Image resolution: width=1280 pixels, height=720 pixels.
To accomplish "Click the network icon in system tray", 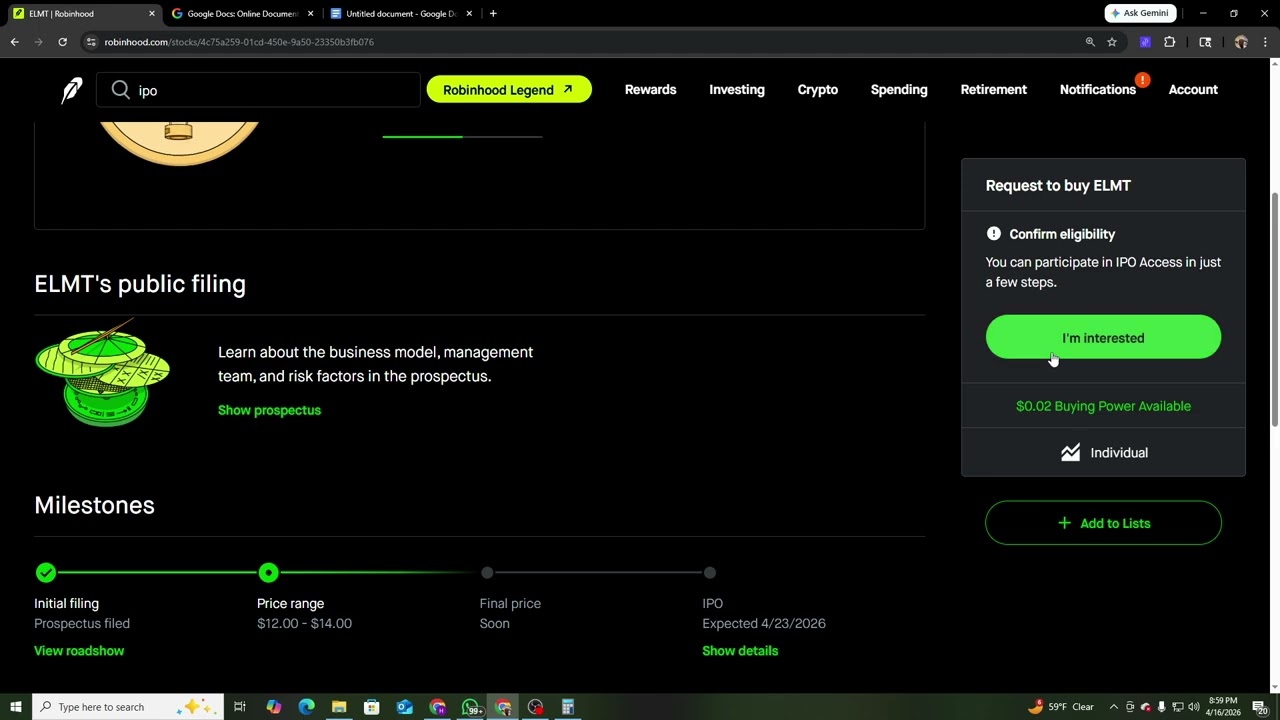I will click(1177, 707).
